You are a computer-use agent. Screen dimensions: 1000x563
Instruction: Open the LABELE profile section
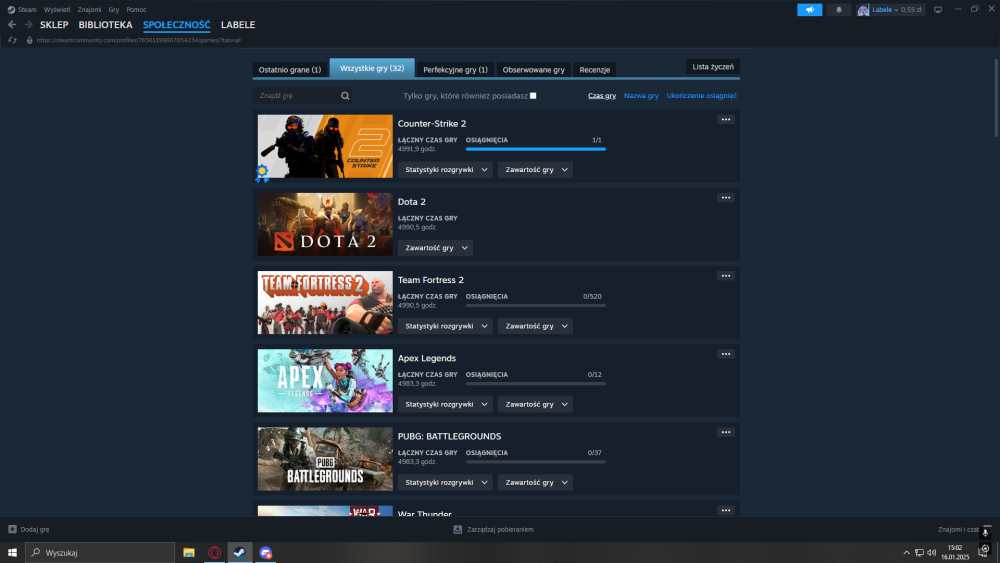click(238, 25)
